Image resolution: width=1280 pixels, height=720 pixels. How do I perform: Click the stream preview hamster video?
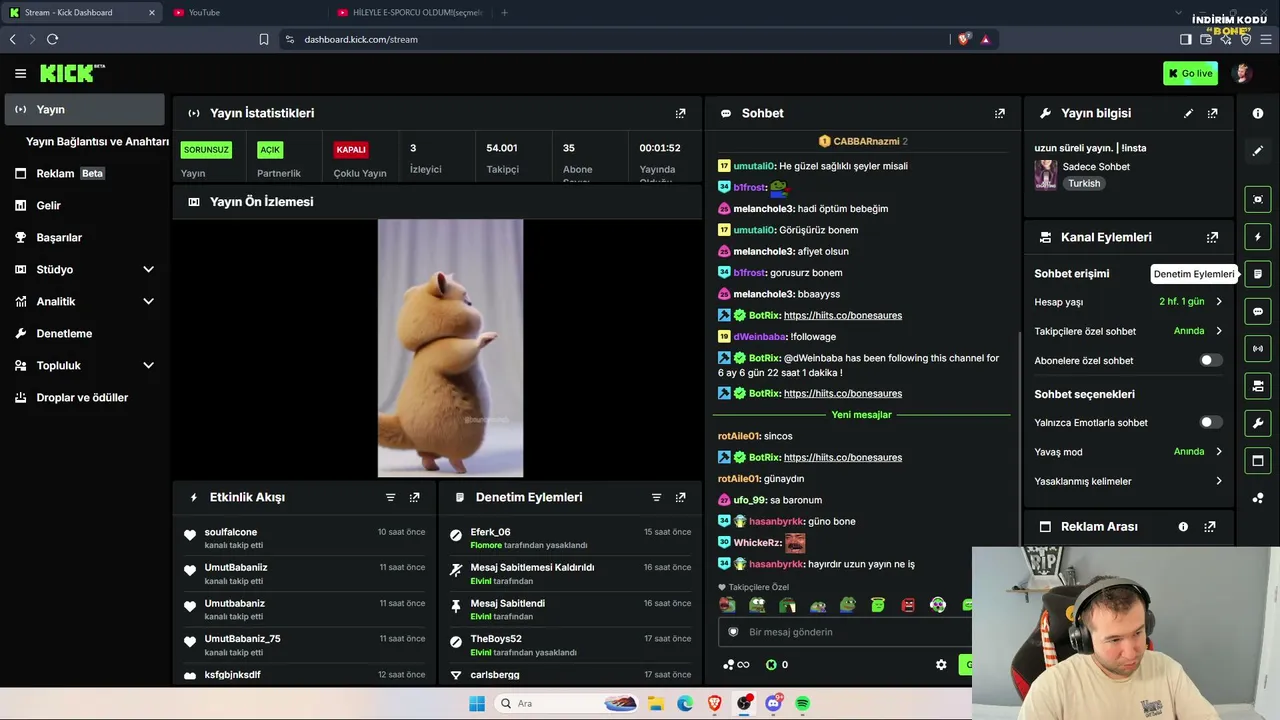point(450,348)
